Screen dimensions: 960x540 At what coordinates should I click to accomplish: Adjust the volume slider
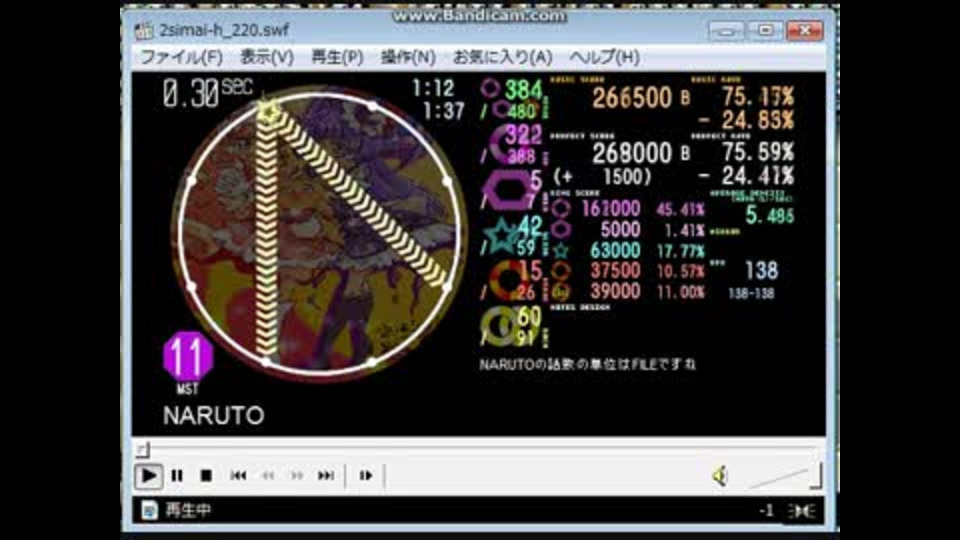pos(785,476)
